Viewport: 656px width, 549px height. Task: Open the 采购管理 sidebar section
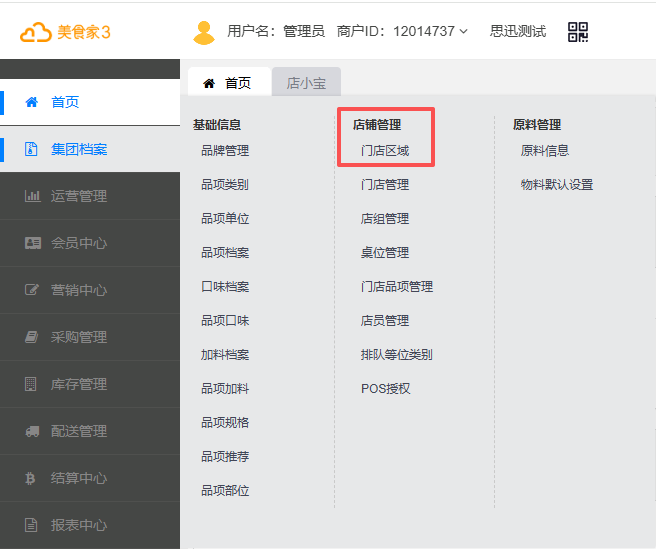pos(78,337)
